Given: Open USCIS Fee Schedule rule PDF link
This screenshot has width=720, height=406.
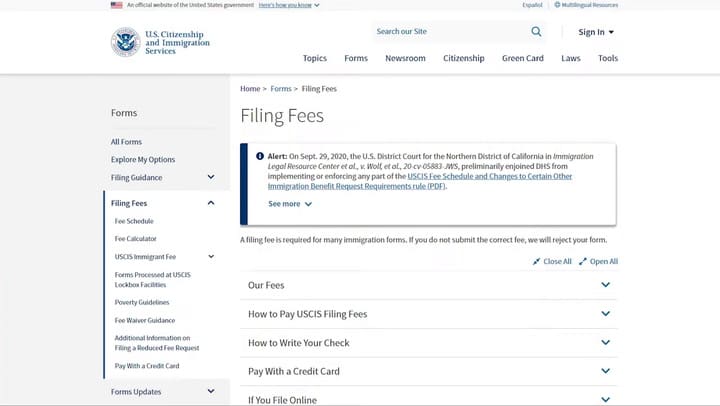Looking at the screenshot, I should tap(420, 181).
